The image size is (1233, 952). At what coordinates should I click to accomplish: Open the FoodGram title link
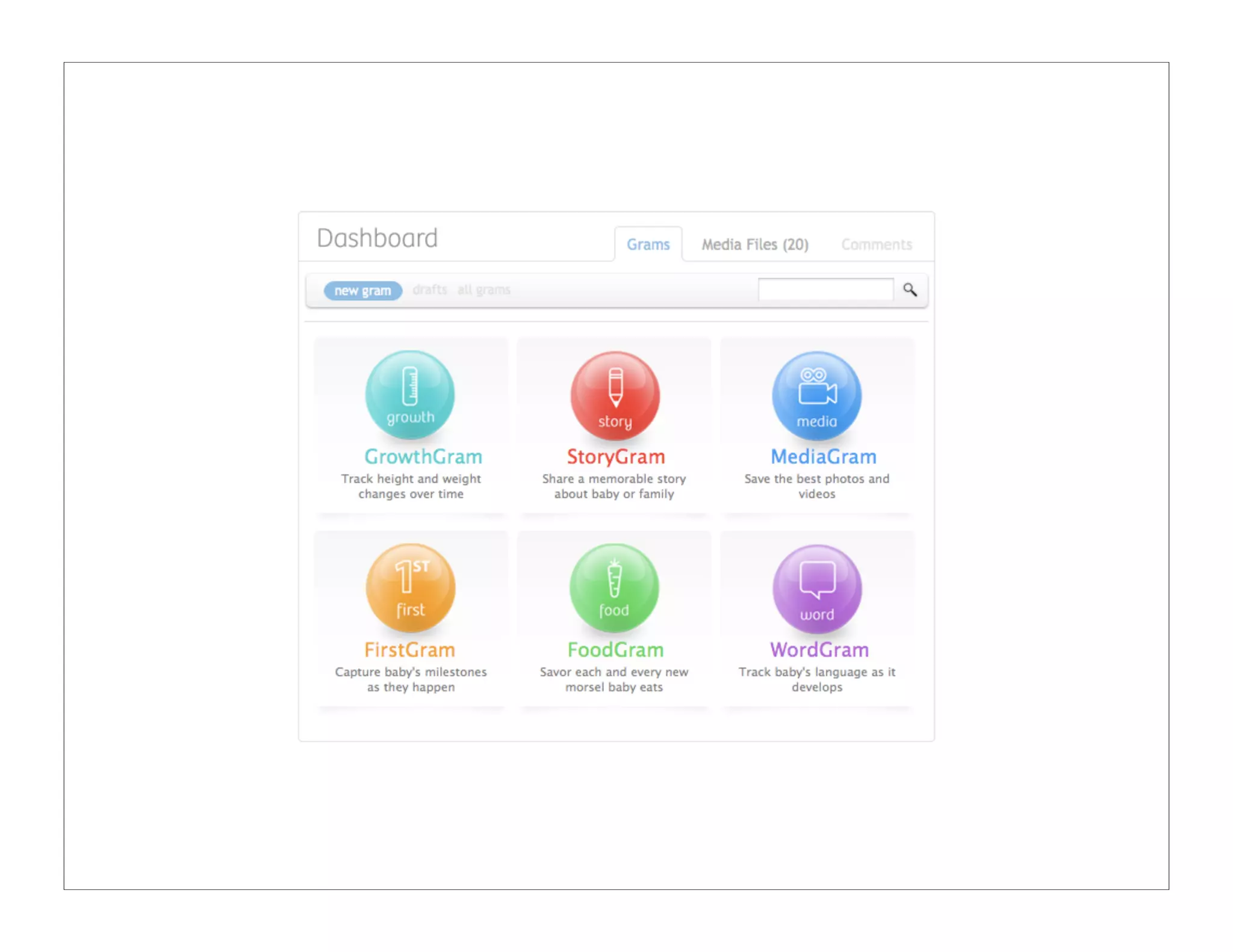tap(615, 650)
